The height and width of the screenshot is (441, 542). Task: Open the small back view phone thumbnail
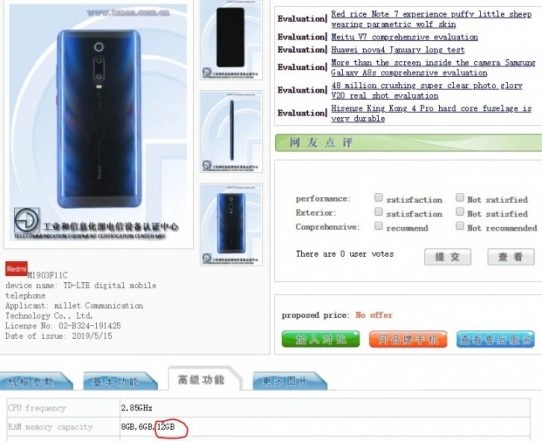[231, 224]
